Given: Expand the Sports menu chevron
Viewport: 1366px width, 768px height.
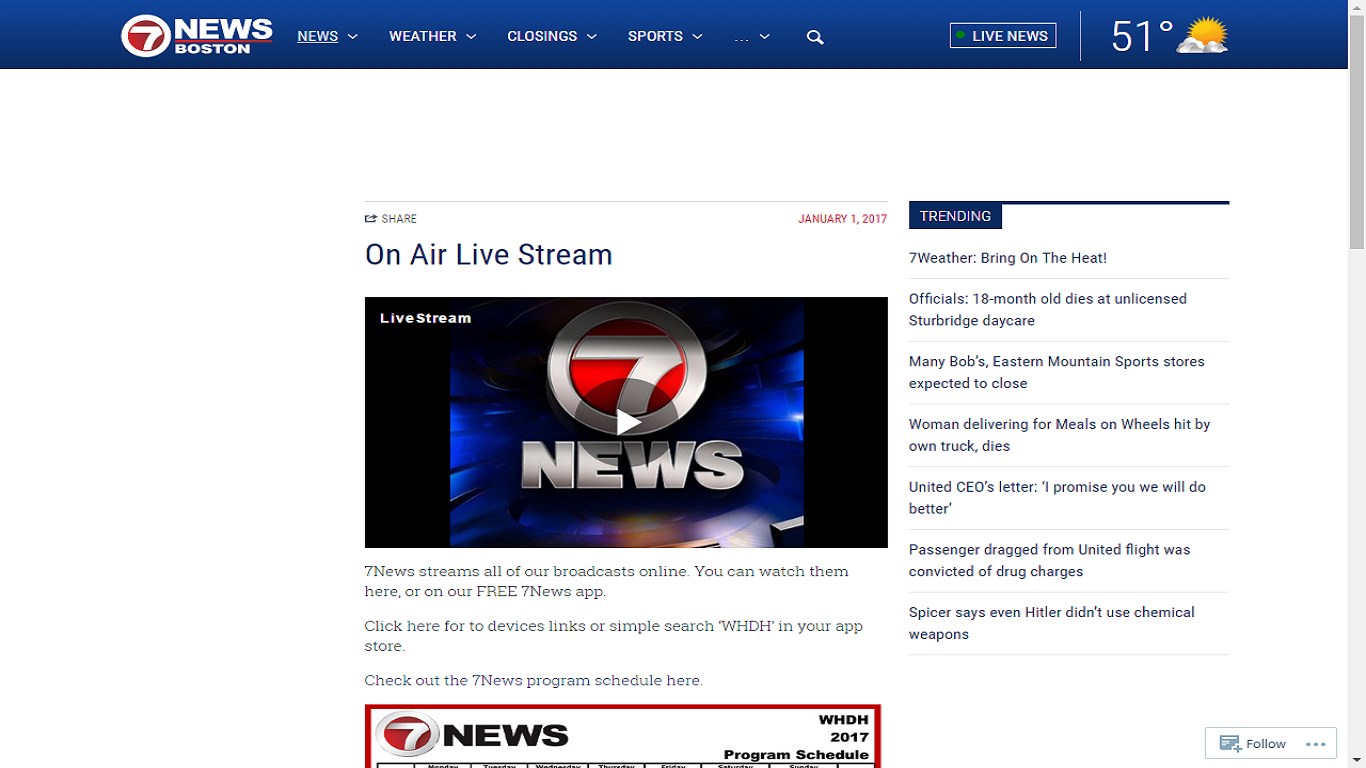Looking at the screenshot, I should (698, 37).
